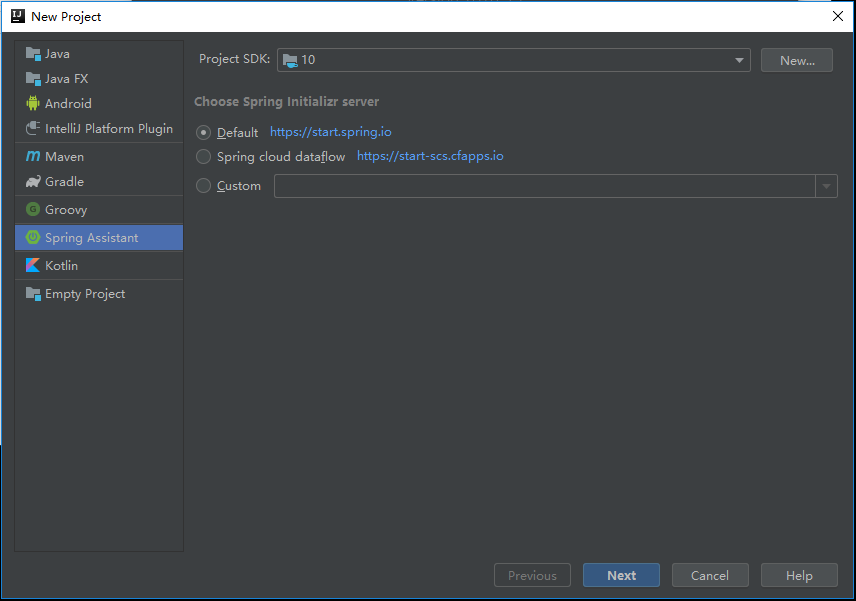Click the 'Project SDK:' label
The height and width of the screenshot is (601, 856).
(x=234, y=59)
